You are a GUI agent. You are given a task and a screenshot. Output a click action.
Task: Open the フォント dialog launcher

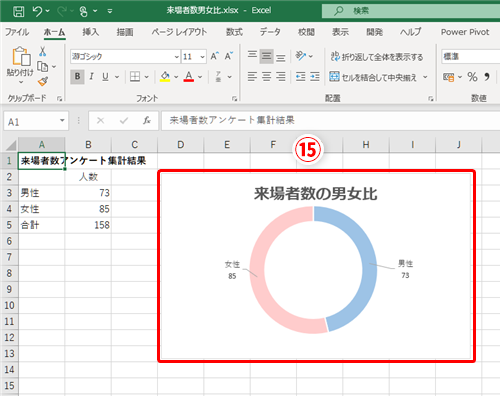[x=234, y=99]
